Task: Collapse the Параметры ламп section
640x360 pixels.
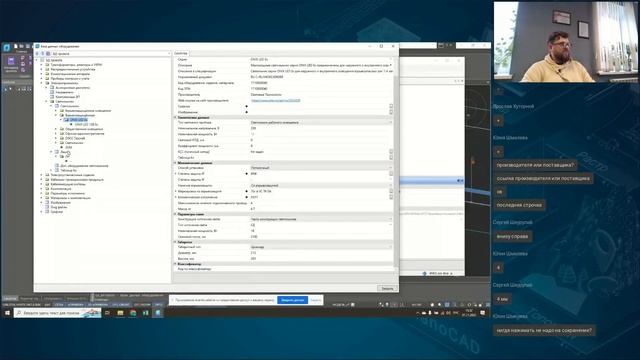Action: 176,214
